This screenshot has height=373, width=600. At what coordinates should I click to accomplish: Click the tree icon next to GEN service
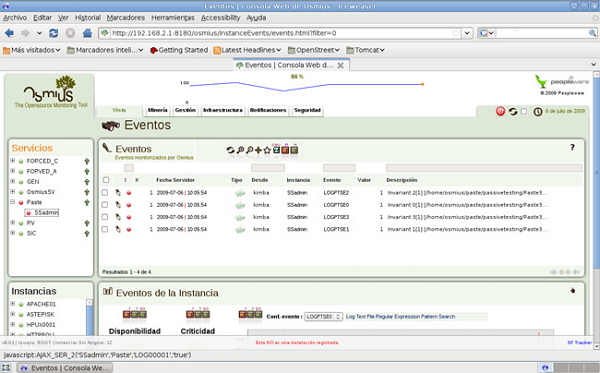click(87, 182)
